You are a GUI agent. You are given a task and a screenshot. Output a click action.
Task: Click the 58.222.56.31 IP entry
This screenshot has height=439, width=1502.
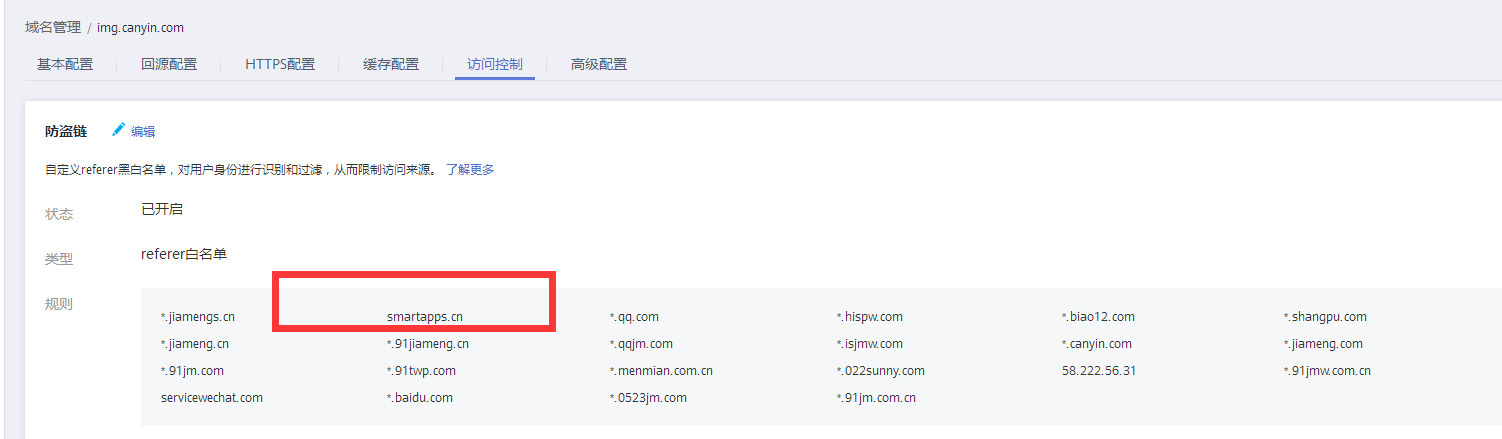(1099, 371)
